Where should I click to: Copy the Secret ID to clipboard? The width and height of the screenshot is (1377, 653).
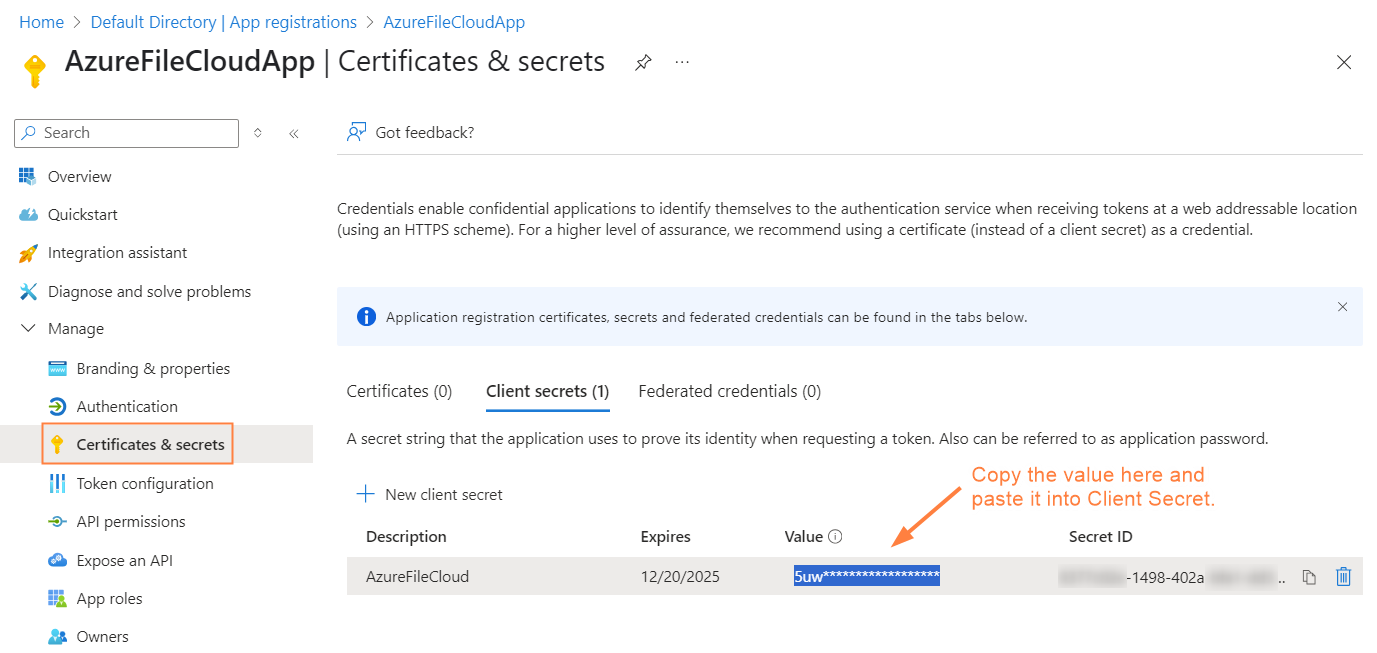coord(1308,577)
